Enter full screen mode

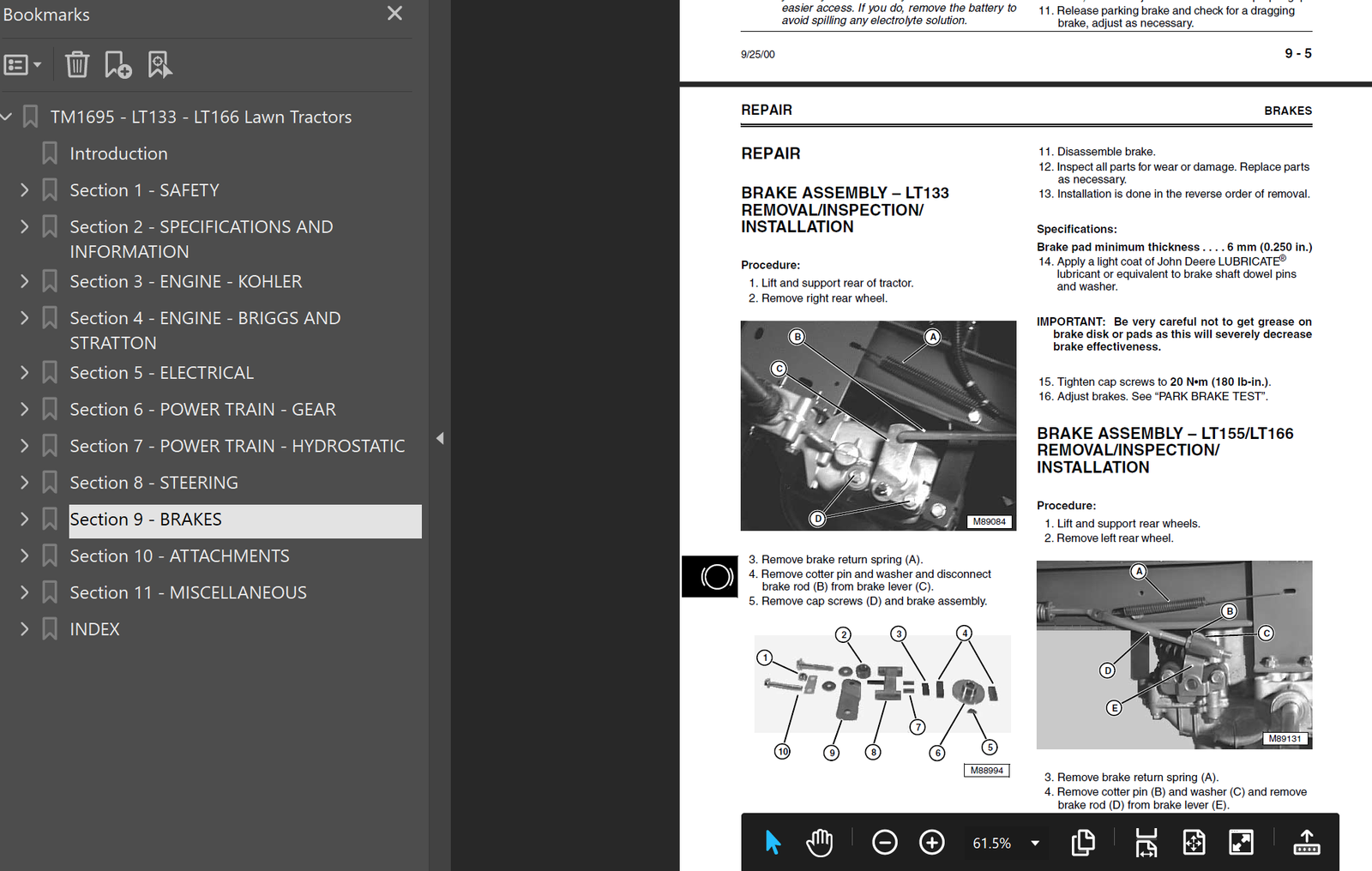click(x=1242, y=843)
